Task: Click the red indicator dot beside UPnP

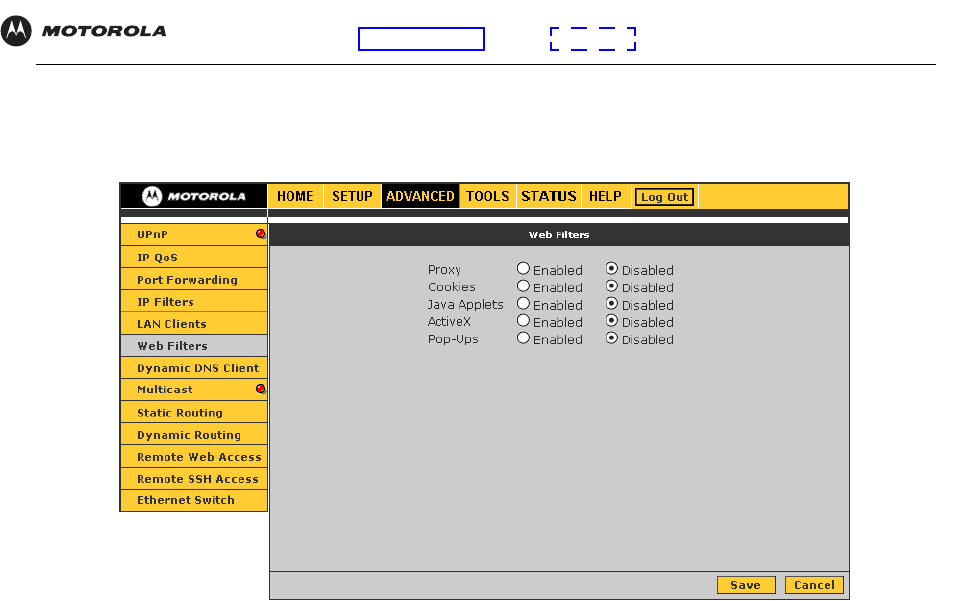Action: (260, 234)
